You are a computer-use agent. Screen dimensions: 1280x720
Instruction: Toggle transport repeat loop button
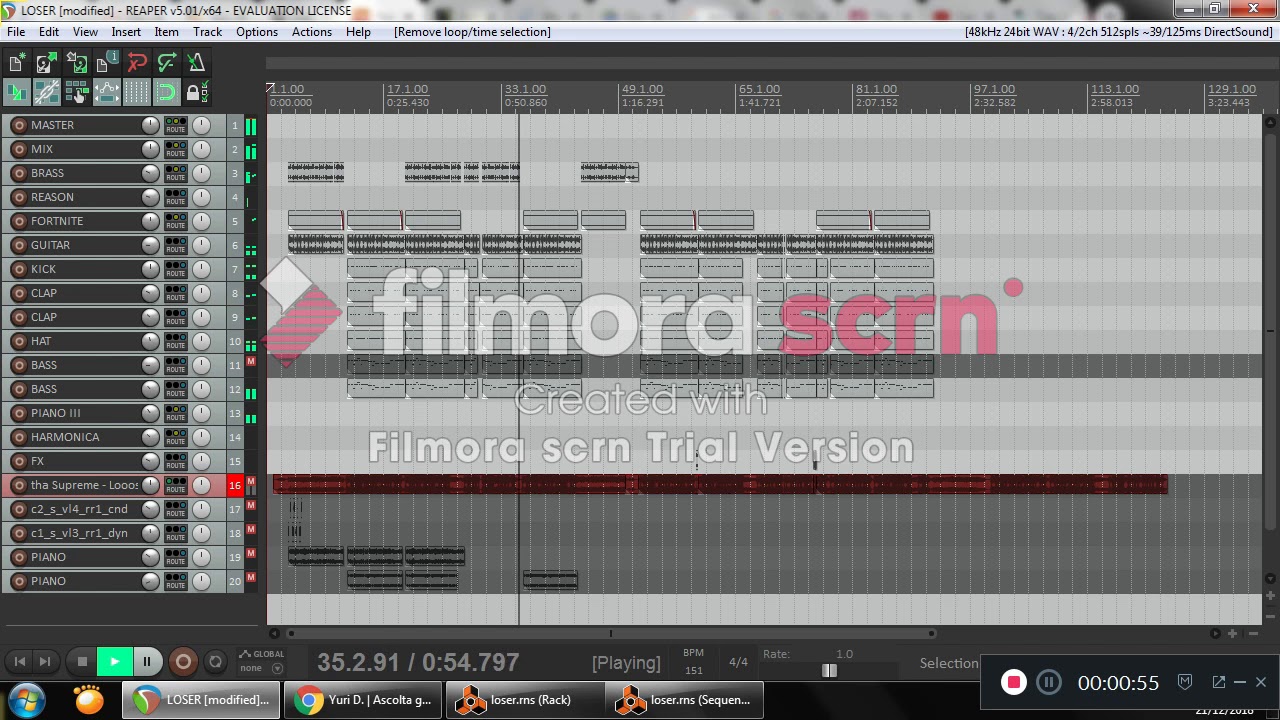coord(215,662)
